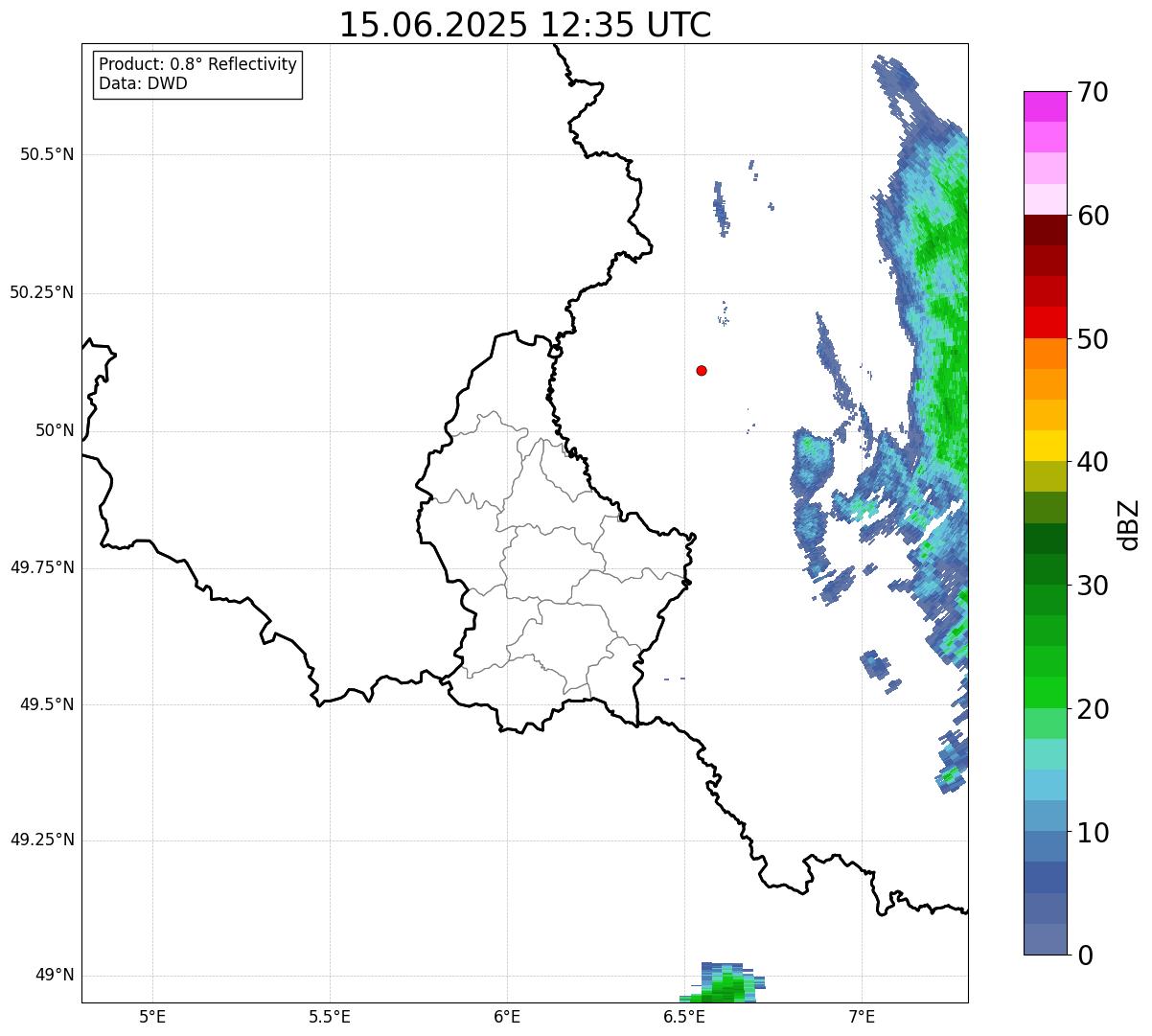
Task: Click the 'Product: 0.8° Reflectivity' label
Action: [198, 64]
